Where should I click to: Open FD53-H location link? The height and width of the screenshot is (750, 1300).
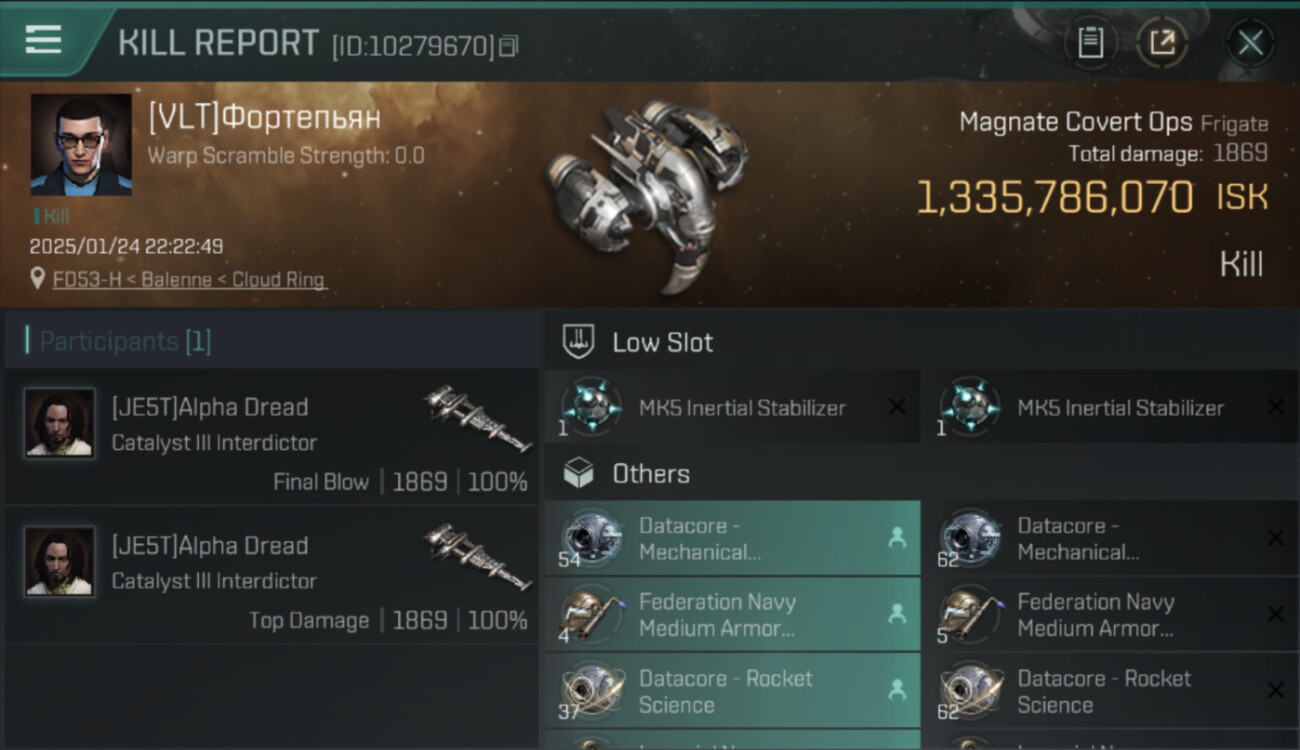point(189,280)
